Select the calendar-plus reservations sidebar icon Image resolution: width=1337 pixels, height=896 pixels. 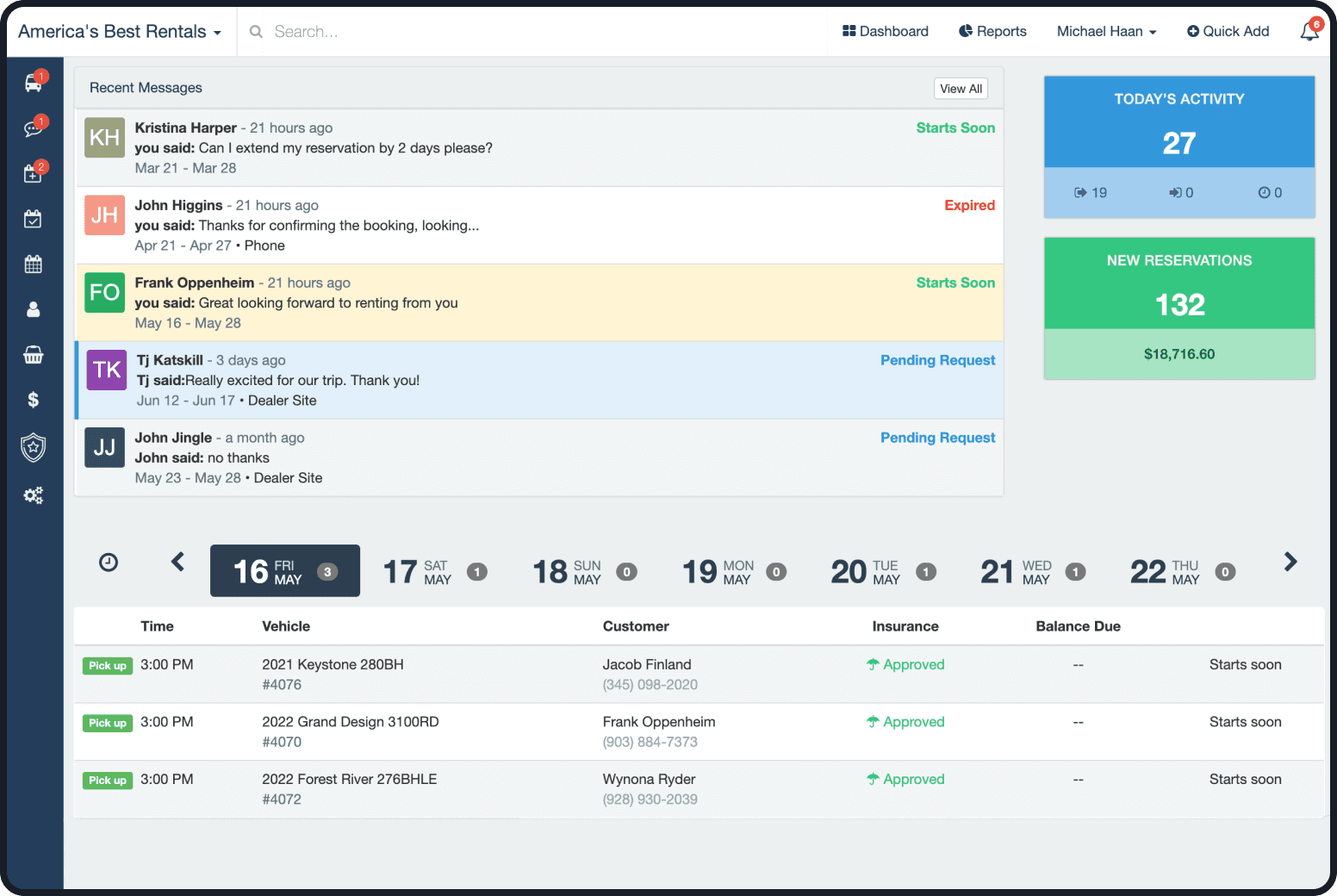[x=34, y=173]
